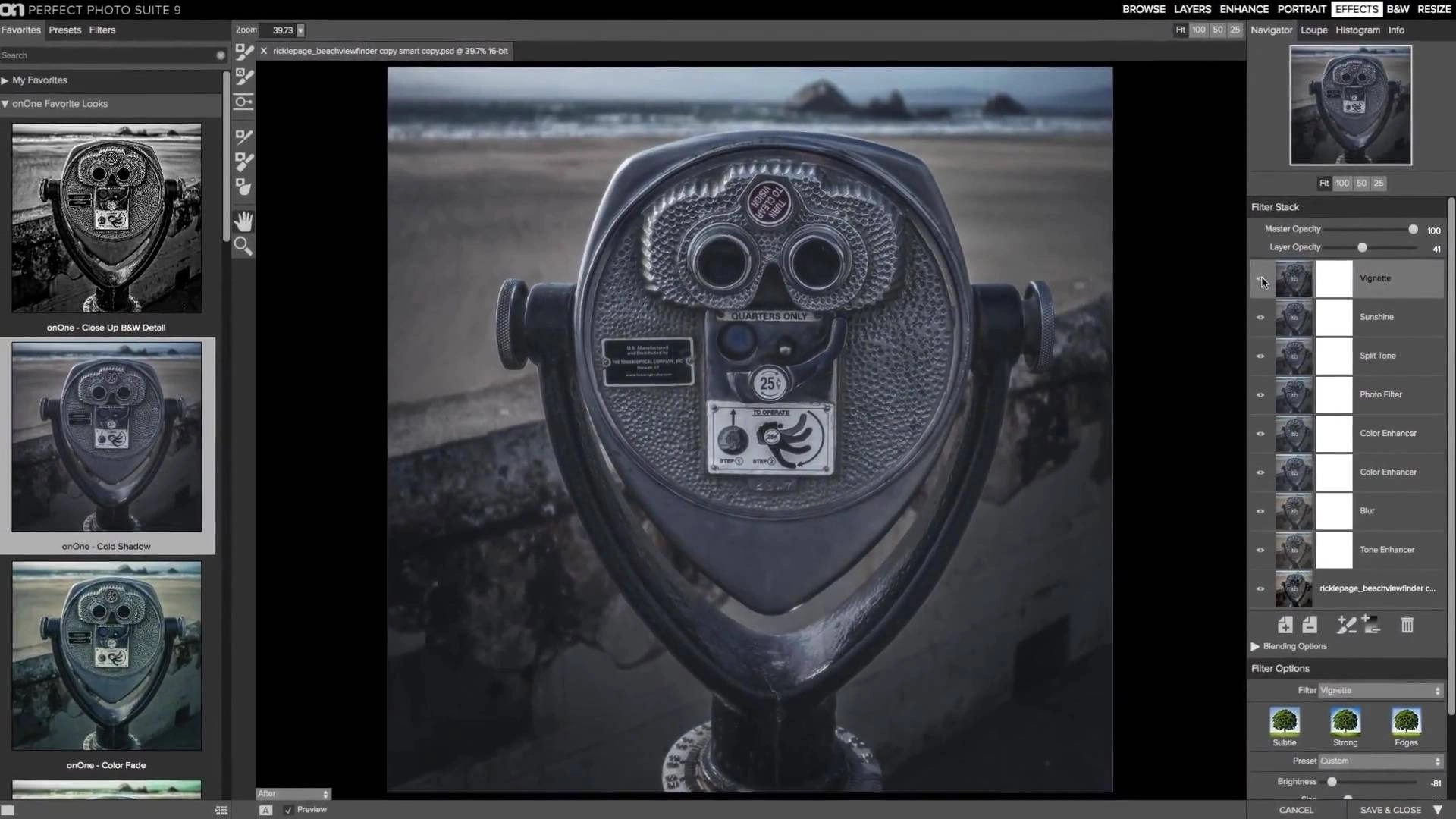Toggle the Preview checkbox
This screenshot has width=1456, height=819.
(288, 810)
